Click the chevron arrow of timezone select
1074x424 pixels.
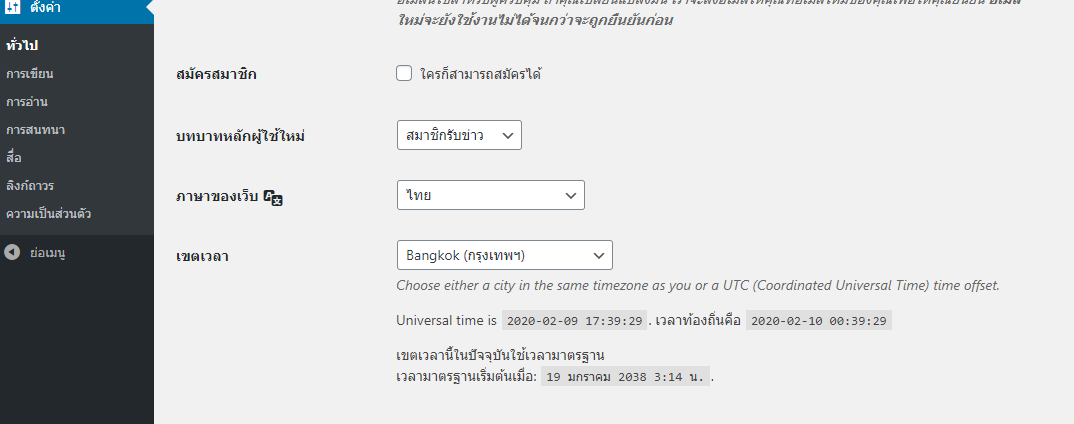pos(599,255)
